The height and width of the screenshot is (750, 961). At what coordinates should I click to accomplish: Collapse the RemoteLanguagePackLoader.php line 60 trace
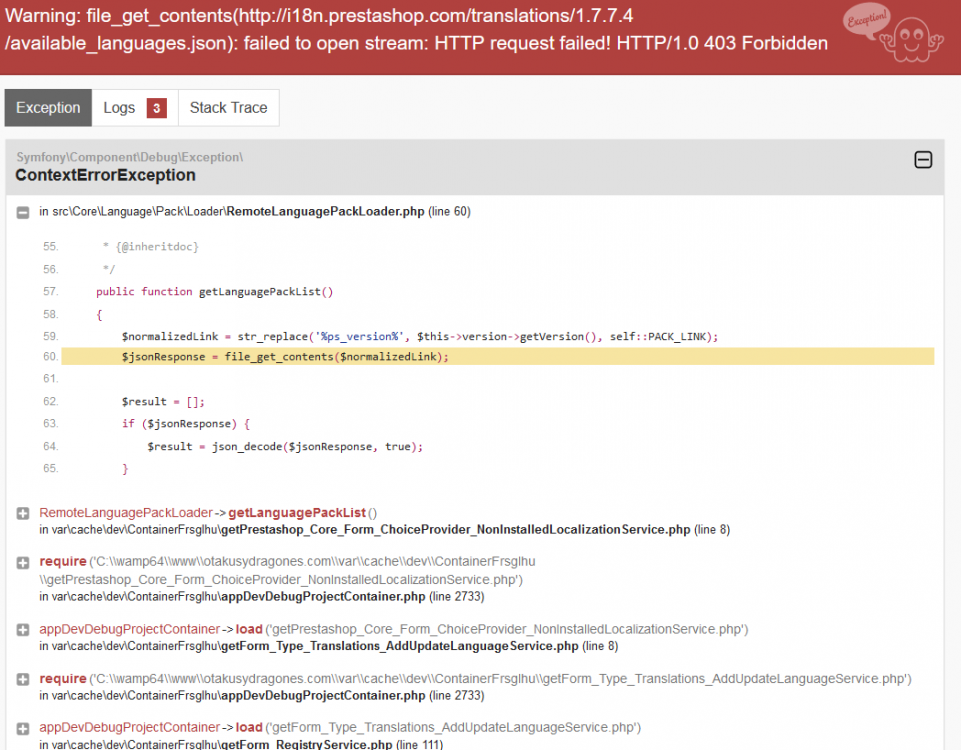(x=23, y=213)
